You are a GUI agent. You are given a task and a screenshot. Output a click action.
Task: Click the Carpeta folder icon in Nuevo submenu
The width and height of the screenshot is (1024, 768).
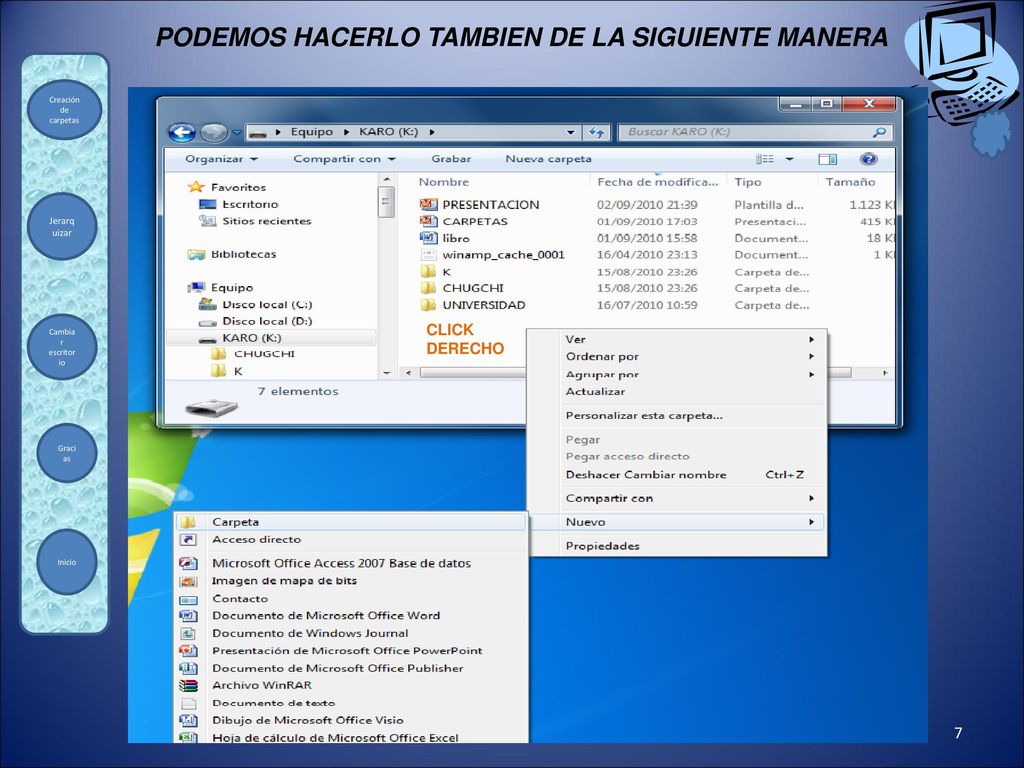[188, 522]
